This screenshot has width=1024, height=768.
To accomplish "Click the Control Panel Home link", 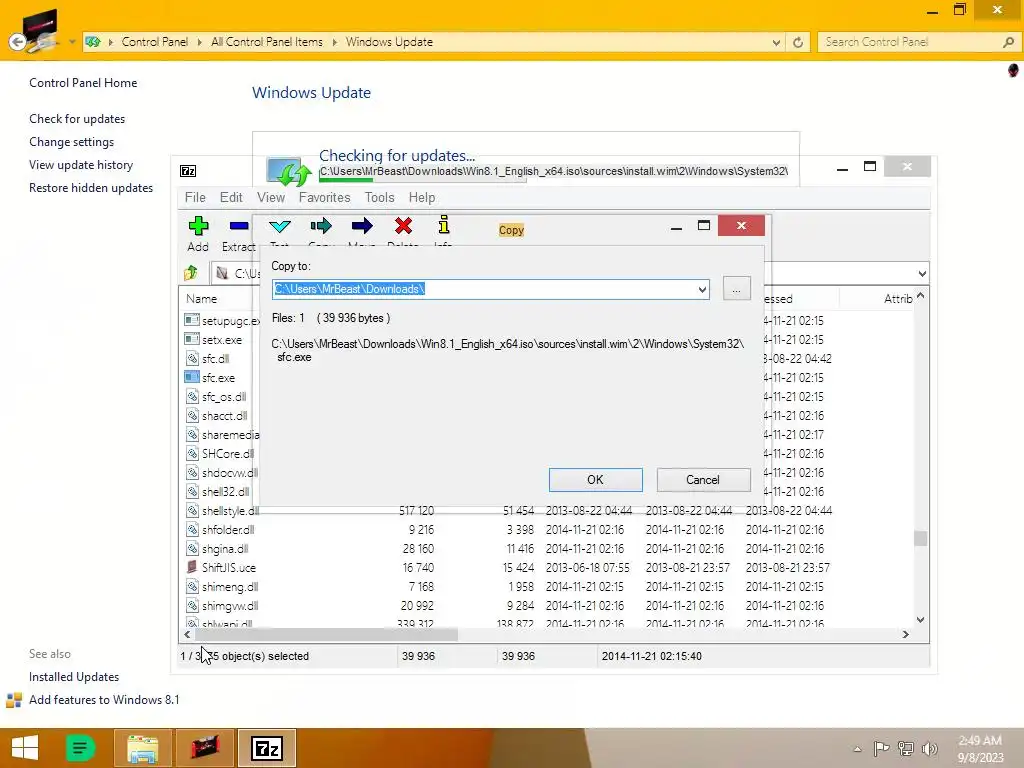I will point(83,83).
